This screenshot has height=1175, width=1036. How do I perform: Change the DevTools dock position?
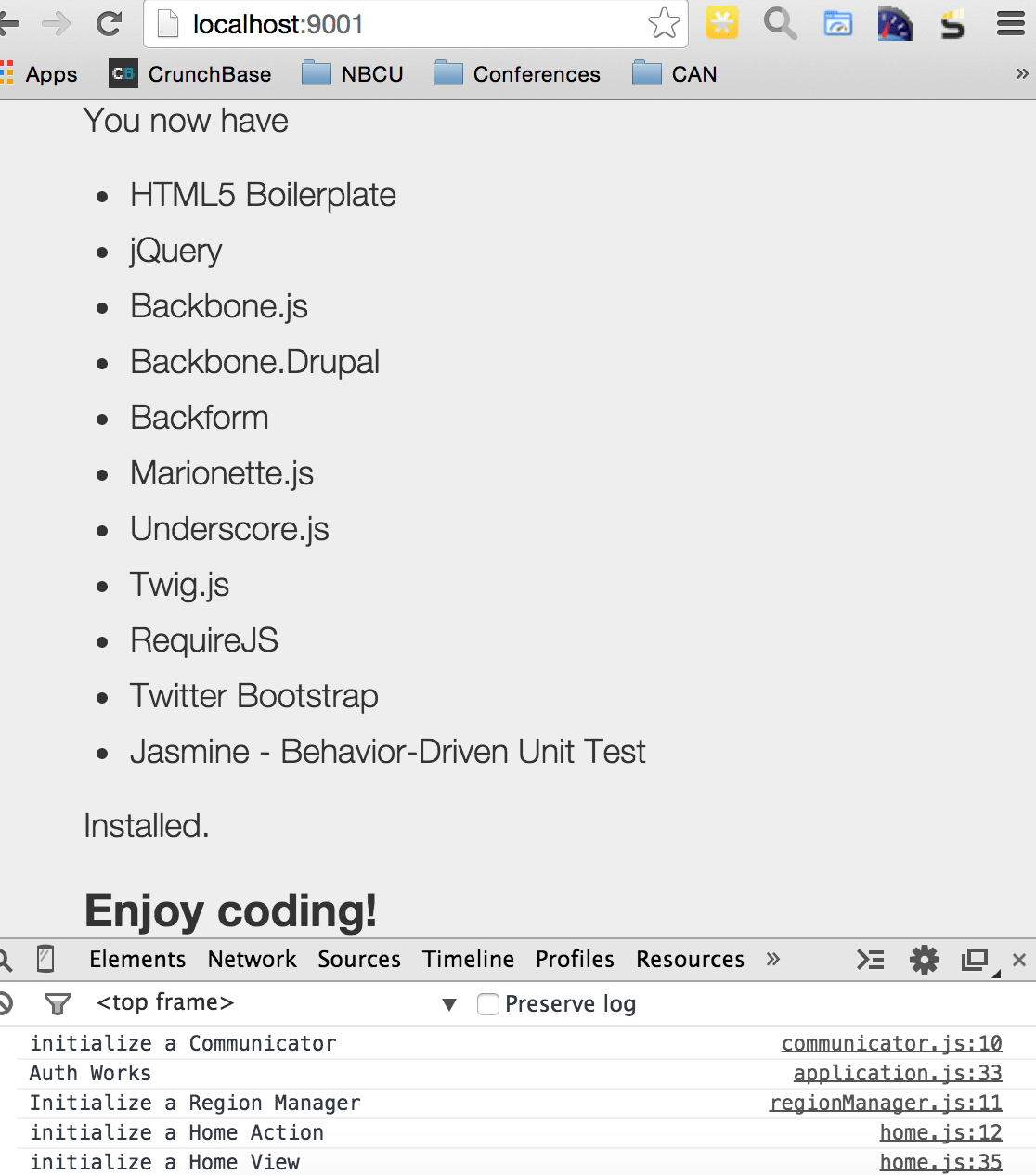975,960
